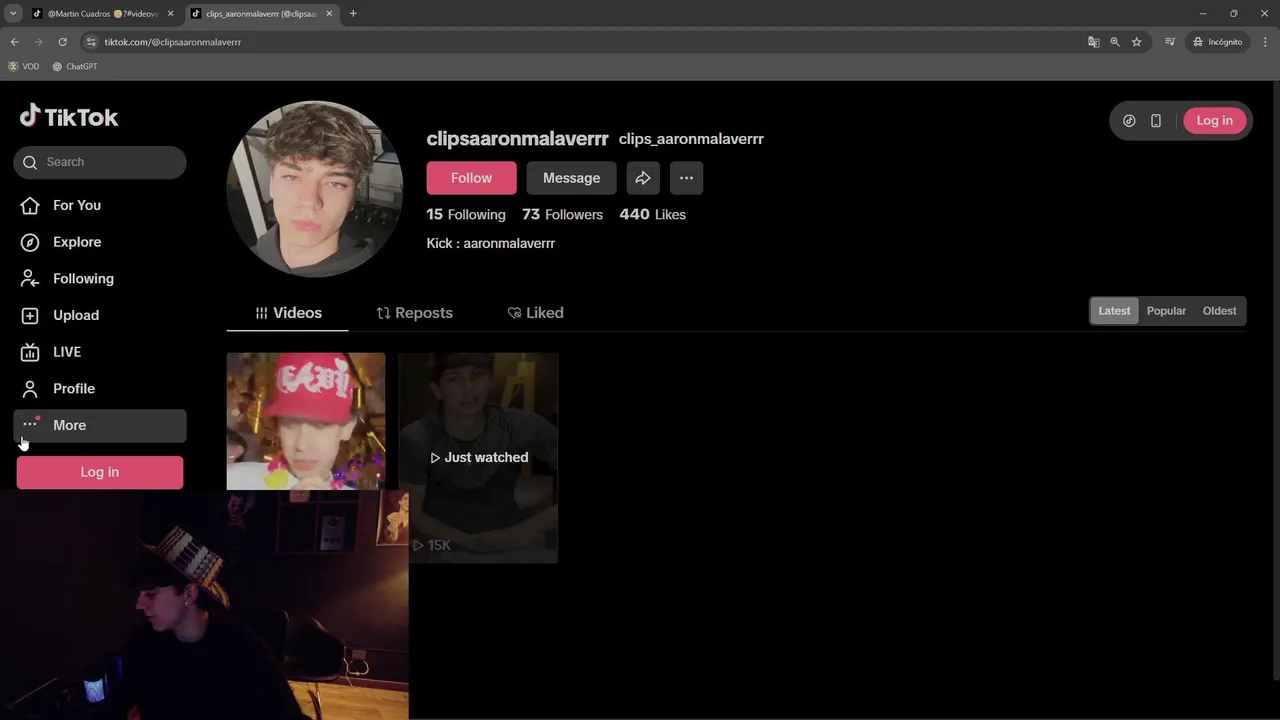
Task: Open the media control icon in toolbar
Action: tap(1169, 42)
